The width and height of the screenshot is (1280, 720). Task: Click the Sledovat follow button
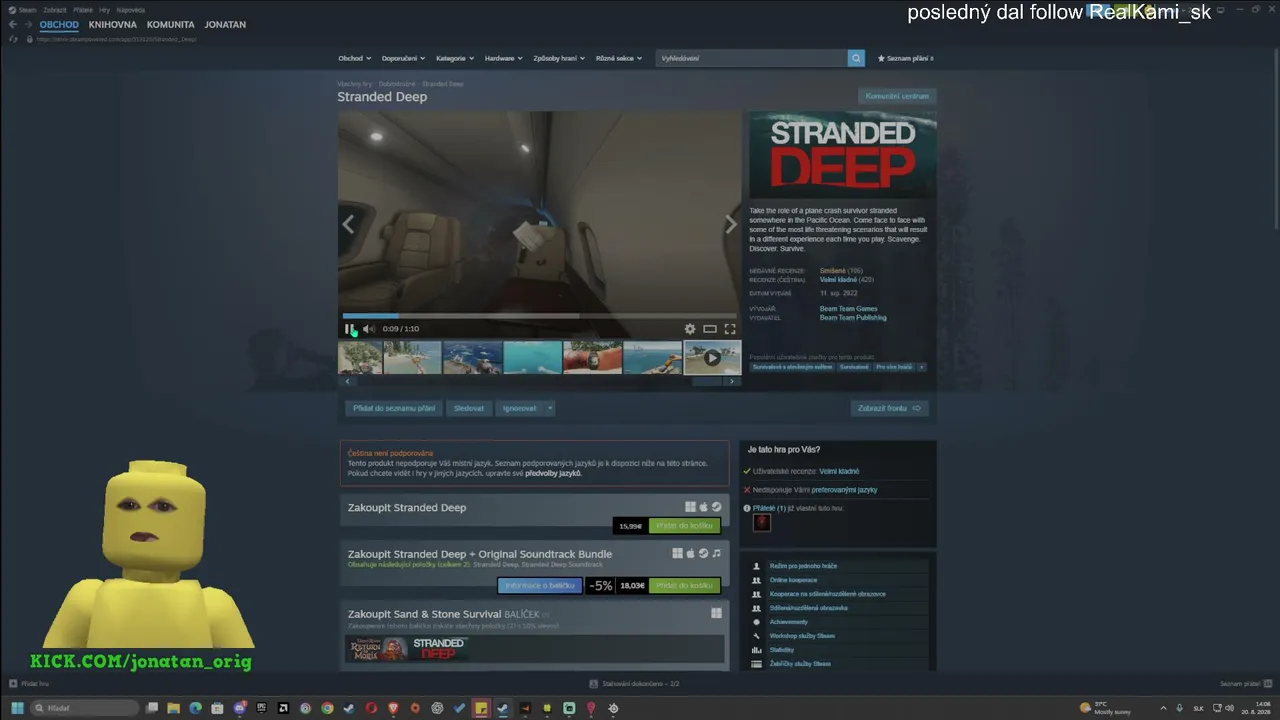click(469, 408)
